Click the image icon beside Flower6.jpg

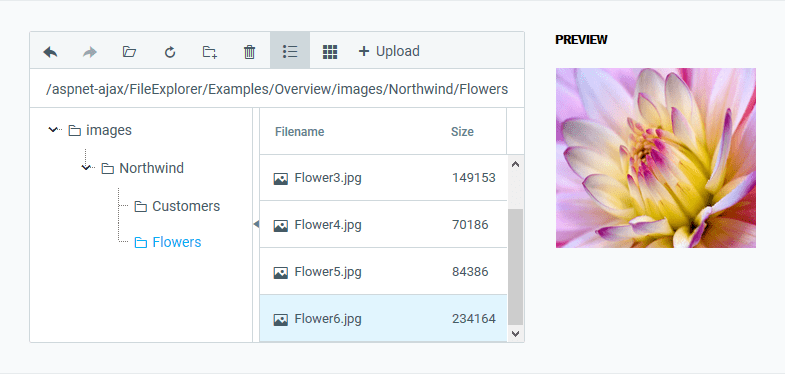[281, 319]
